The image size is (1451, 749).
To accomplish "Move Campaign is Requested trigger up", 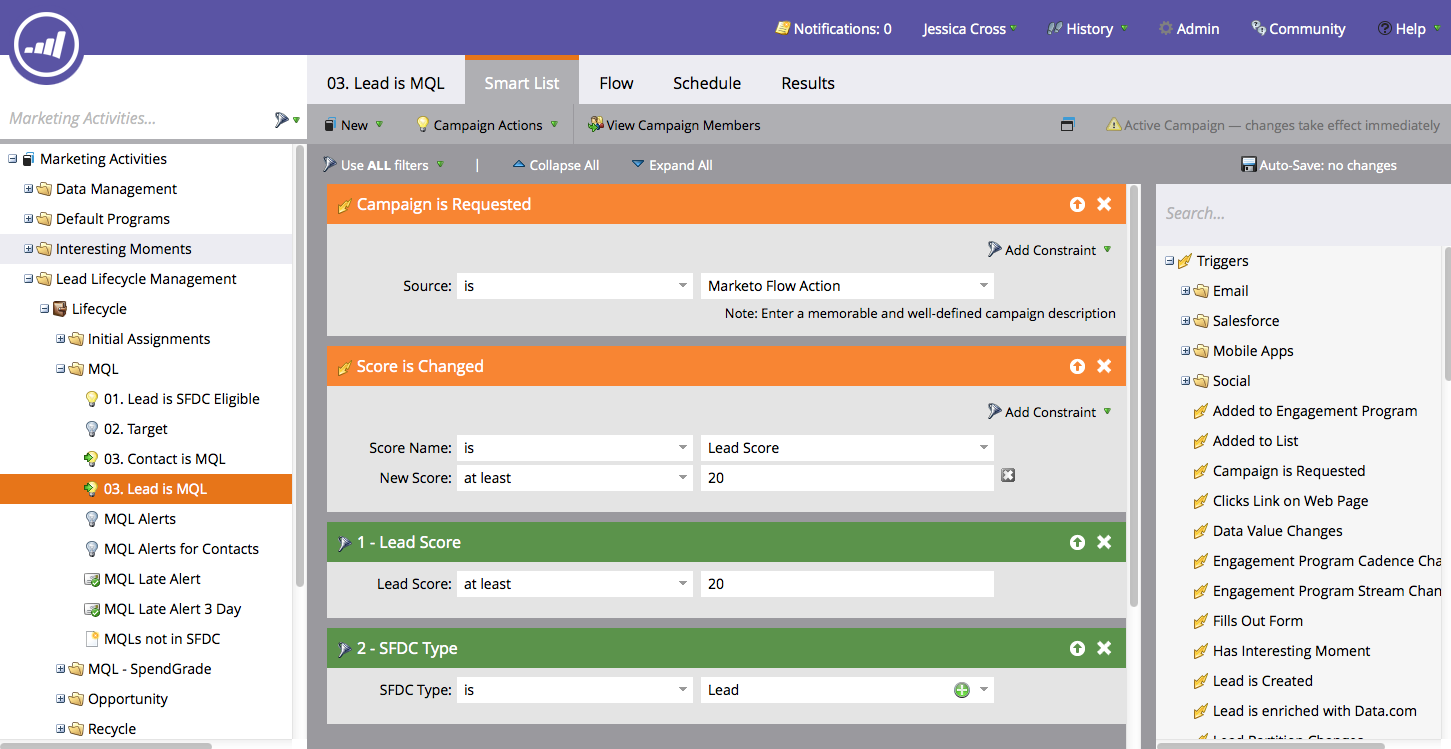I will pos(1077,204).
